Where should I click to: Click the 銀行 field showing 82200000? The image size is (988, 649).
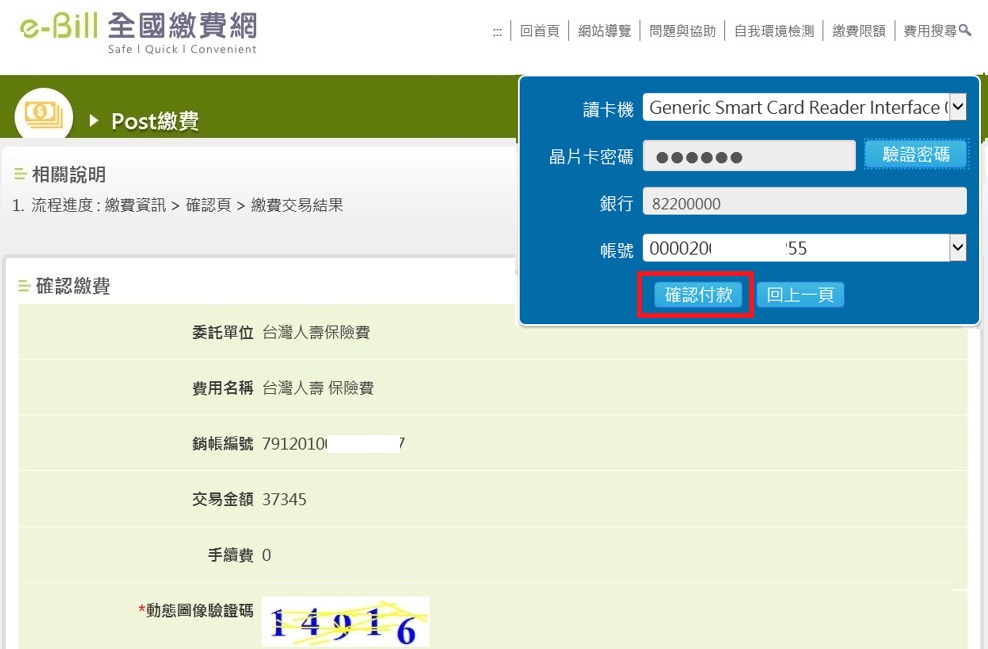click(x=804, y=202)
